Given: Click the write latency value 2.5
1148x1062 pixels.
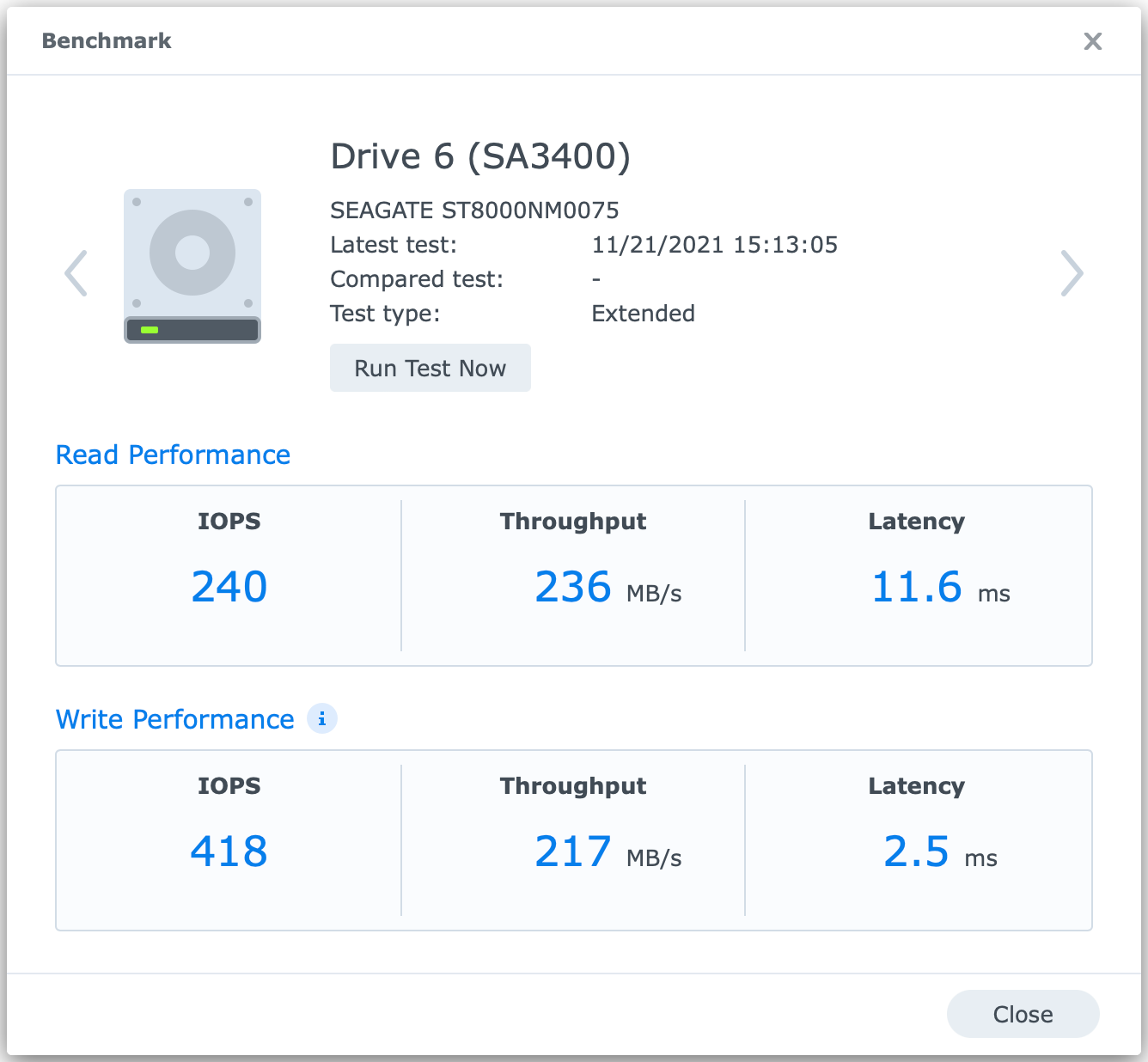Looking at the screenshot, I should (916, 851).
